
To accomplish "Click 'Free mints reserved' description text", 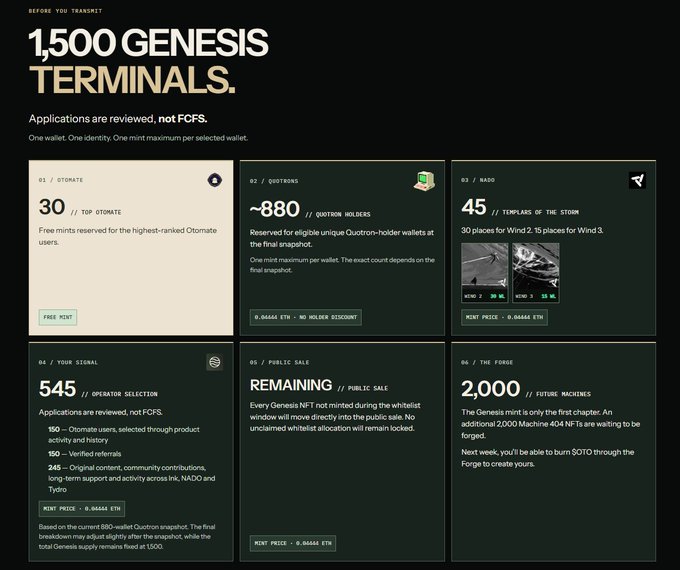I will [128, 236].
